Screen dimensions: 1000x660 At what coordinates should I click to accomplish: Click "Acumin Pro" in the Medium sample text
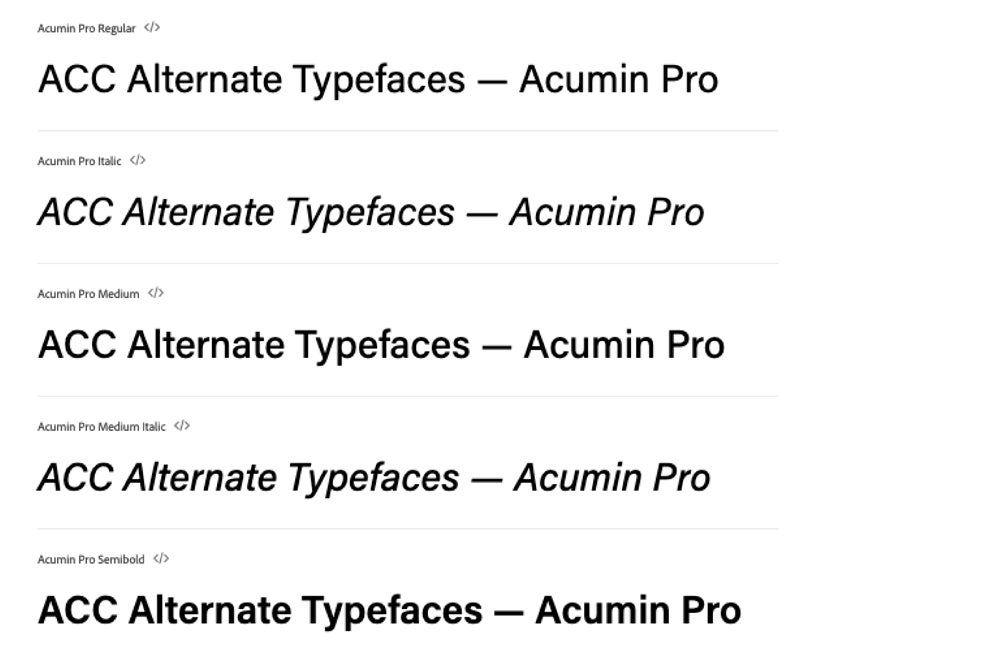pos(624,346)
